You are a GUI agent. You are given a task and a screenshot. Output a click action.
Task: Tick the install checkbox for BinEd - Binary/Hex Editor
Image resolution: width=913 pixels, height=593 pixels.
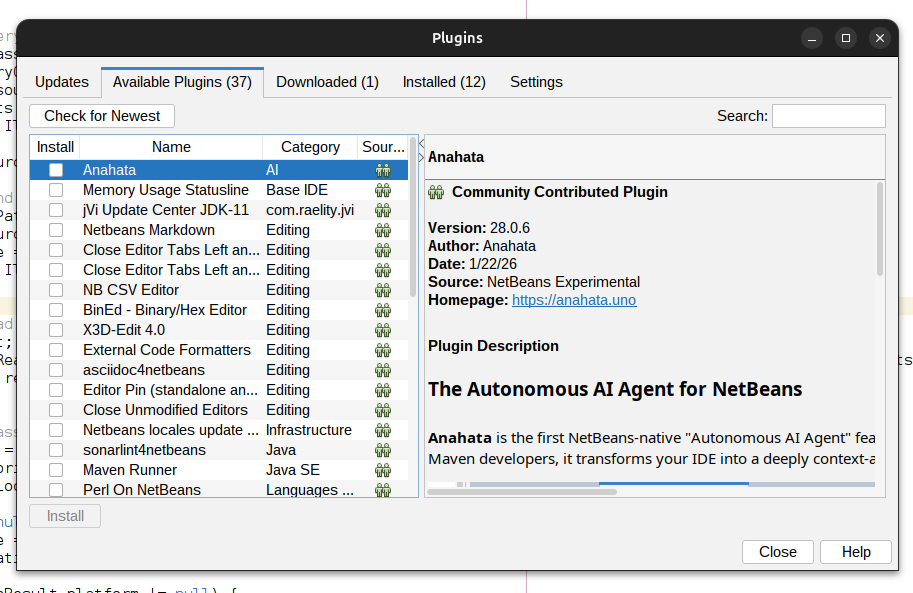56,310
